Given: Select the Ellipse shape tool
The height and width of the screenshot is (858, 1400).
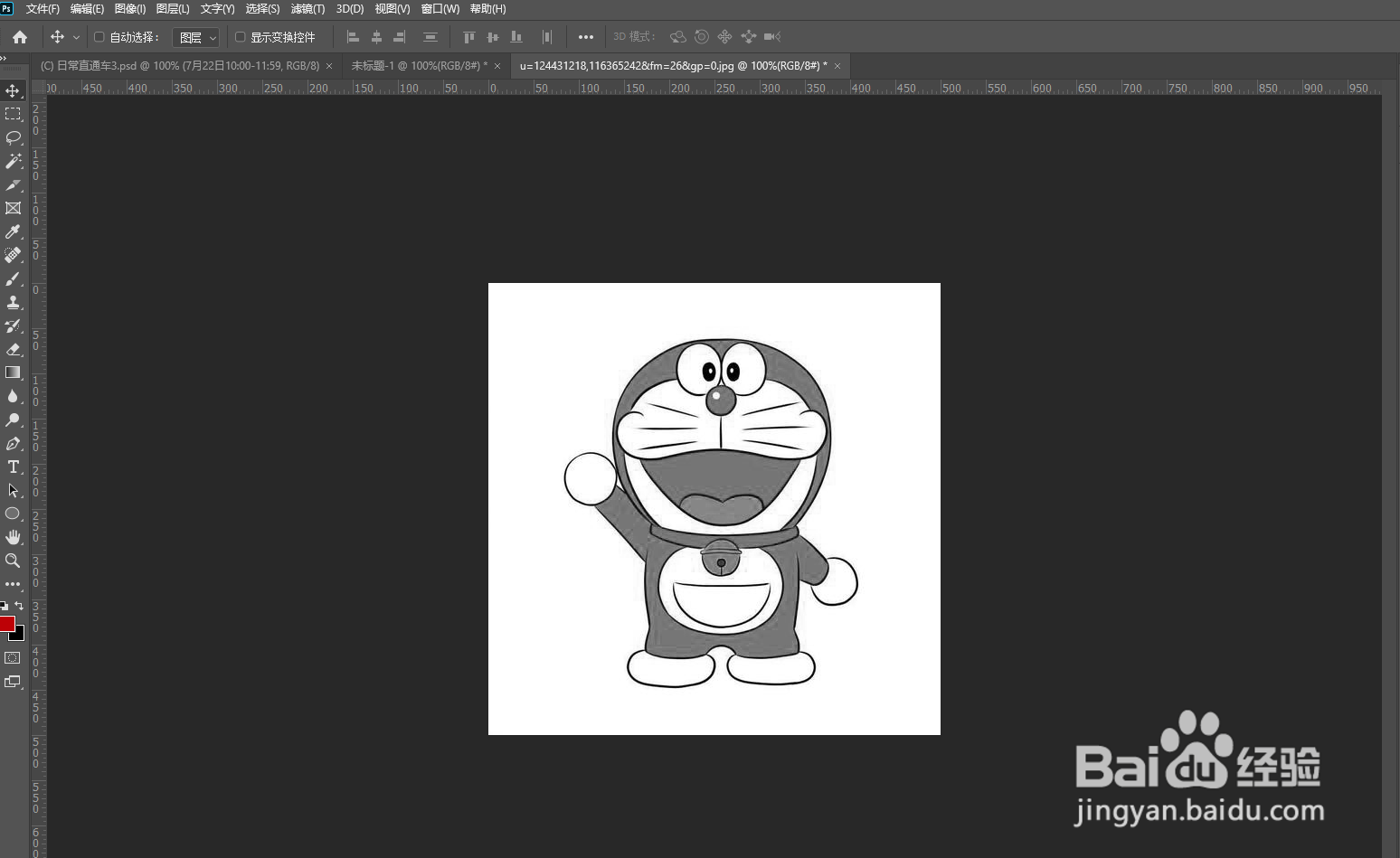Looking at the screenshot, I should coord(13,514).
